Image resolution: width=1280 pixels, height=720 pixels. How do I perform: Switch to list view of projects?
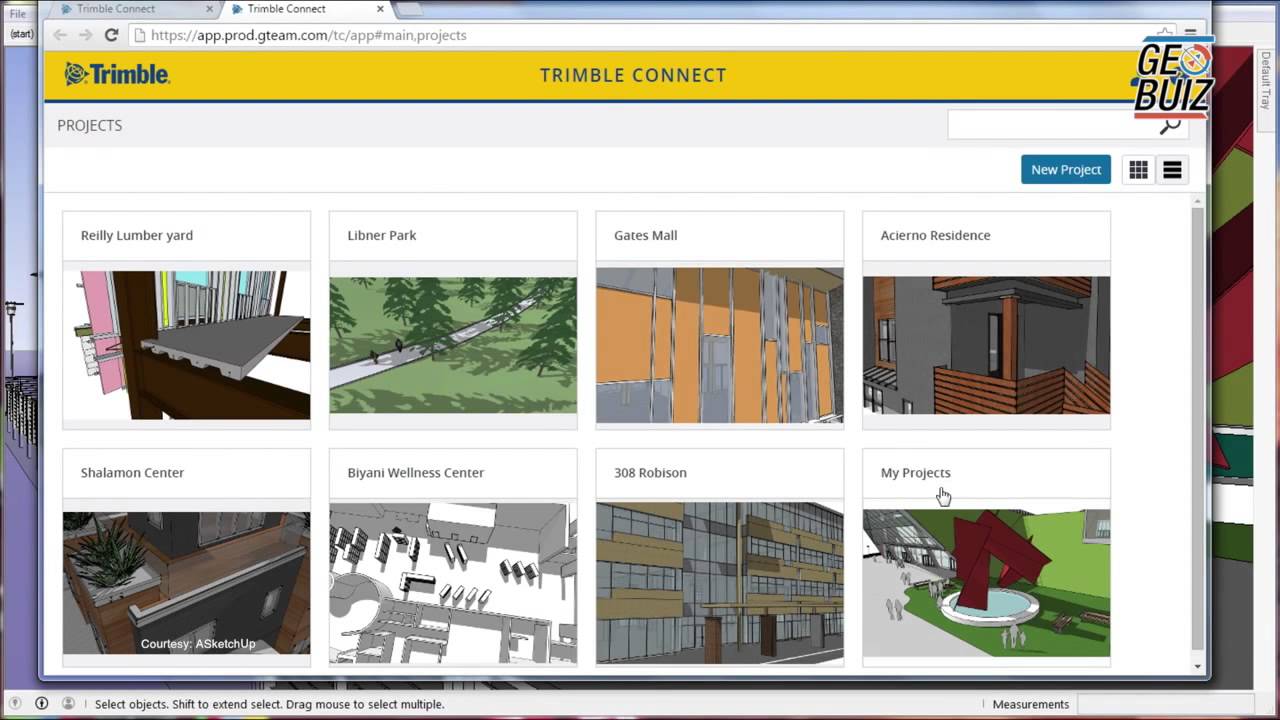pyautogui.click(x=1172, y=170)
